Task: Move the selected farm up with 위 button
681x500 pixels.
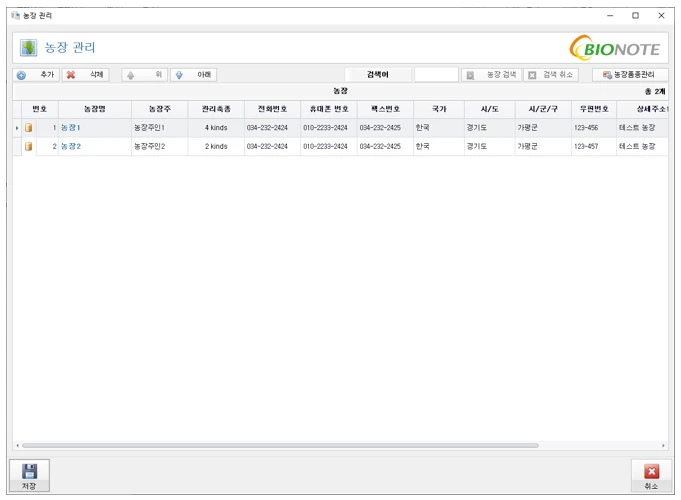Action: pyautogui.click(x=145, y=75)
